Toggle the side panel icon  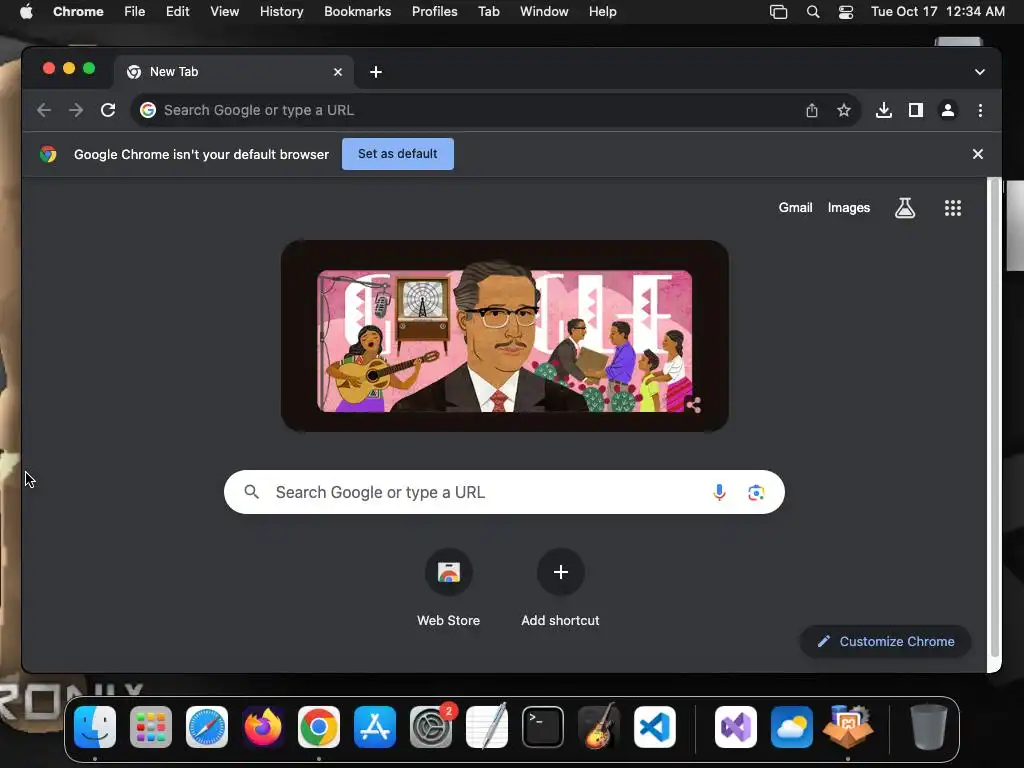pos(916,110)
